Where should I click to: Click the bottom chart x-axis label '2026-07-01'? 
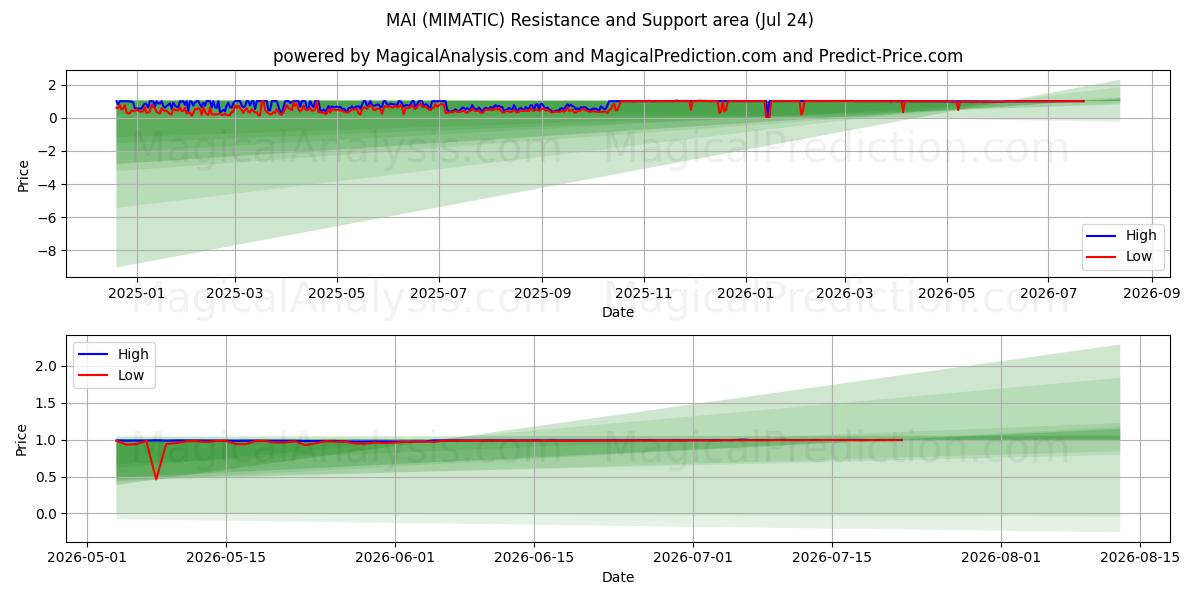click(x=692, y=558)
